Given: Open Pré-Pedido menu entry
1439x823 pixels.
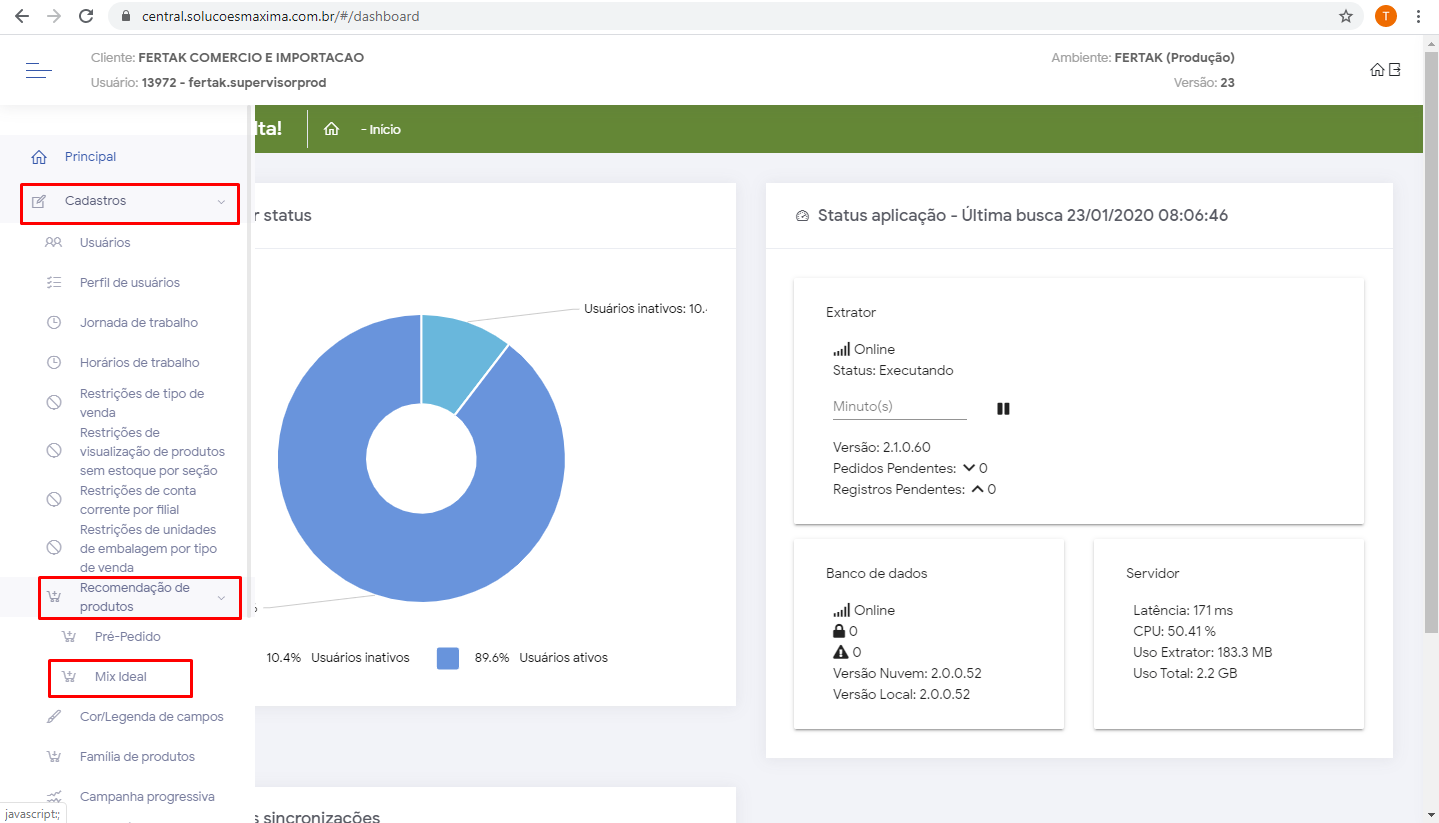Looking at the screenshot, I should point(127,637).
